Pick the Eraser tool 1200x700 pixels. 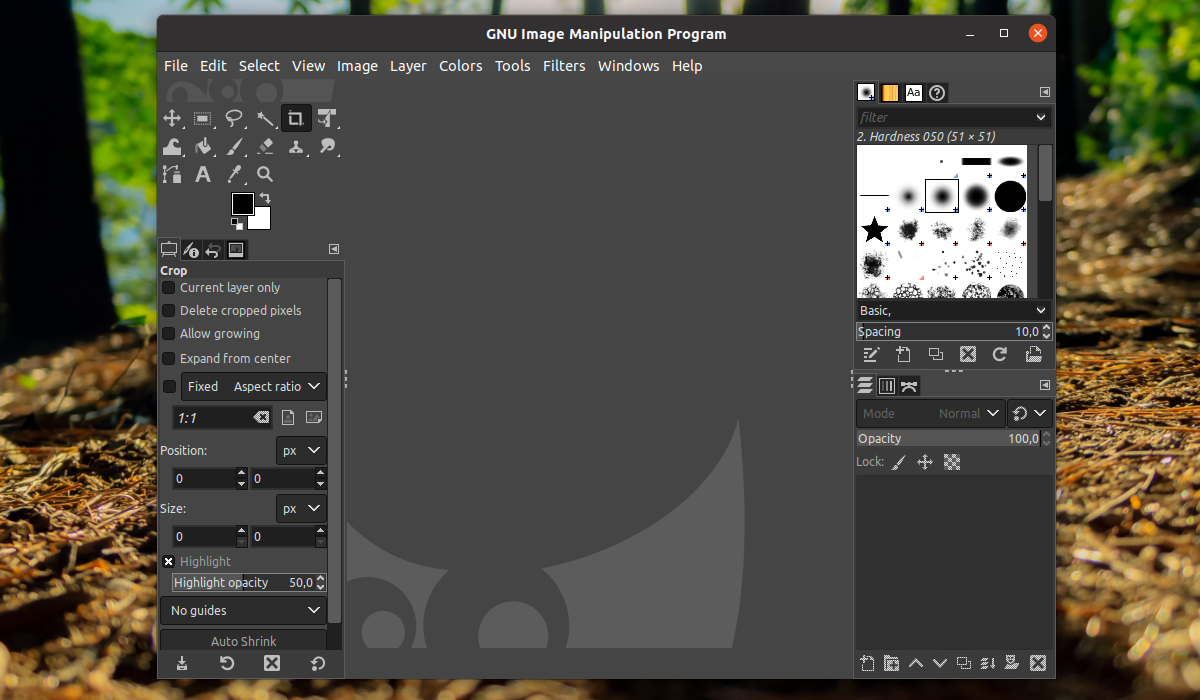pos(265,147)
